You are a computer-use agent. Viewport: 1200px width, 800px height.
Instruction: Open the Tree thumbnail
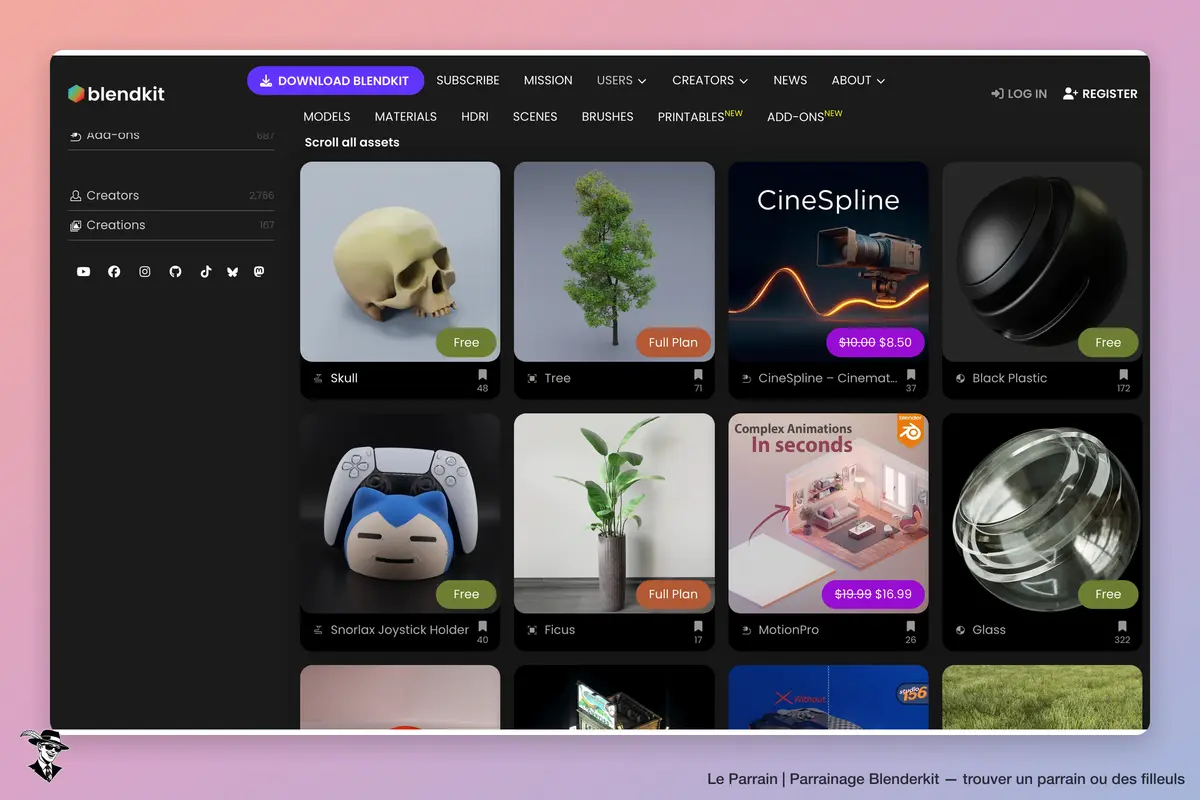614,262
